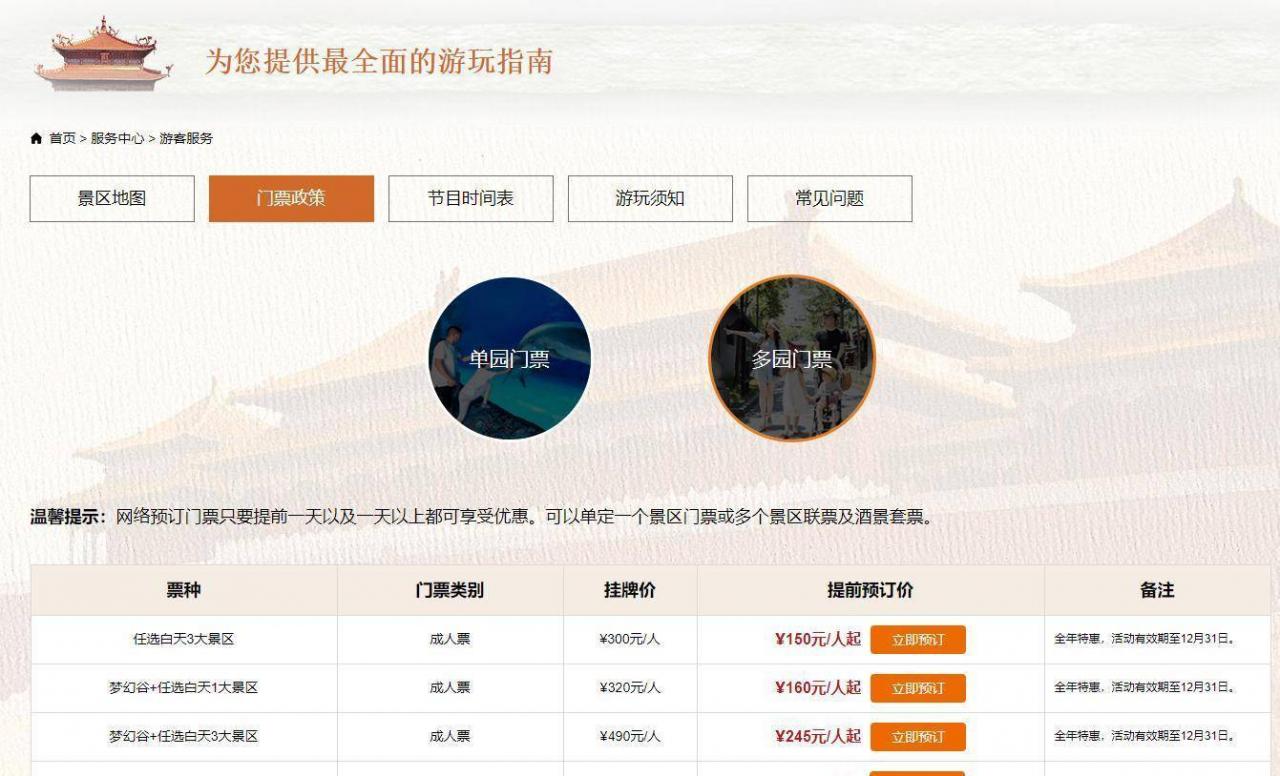Open the 游玩须知 tab
The image size is (1280, 776).
tap(650, 198)
